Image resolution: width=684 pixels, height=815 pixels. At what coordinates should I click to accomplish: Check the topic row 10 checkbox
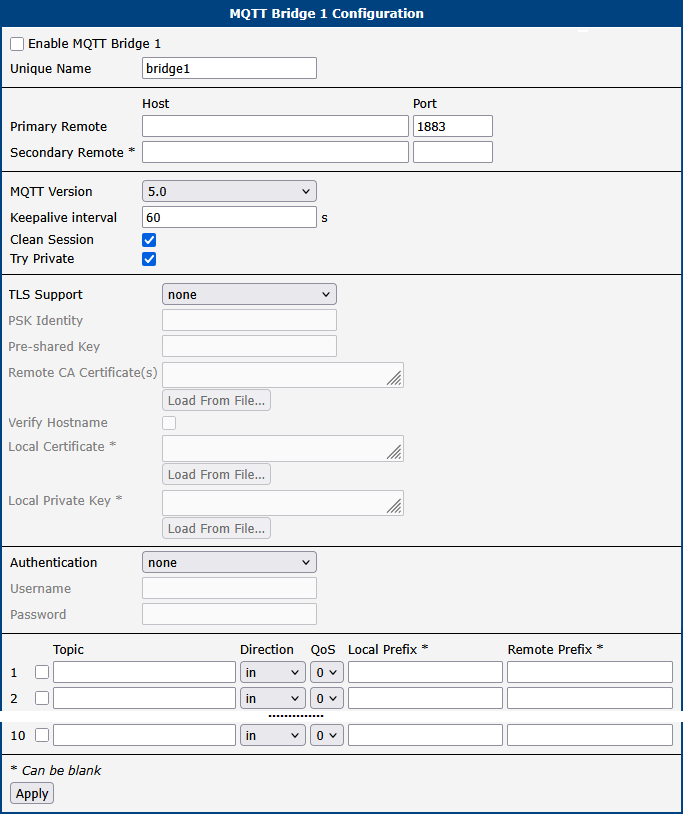tap(42, 735)
